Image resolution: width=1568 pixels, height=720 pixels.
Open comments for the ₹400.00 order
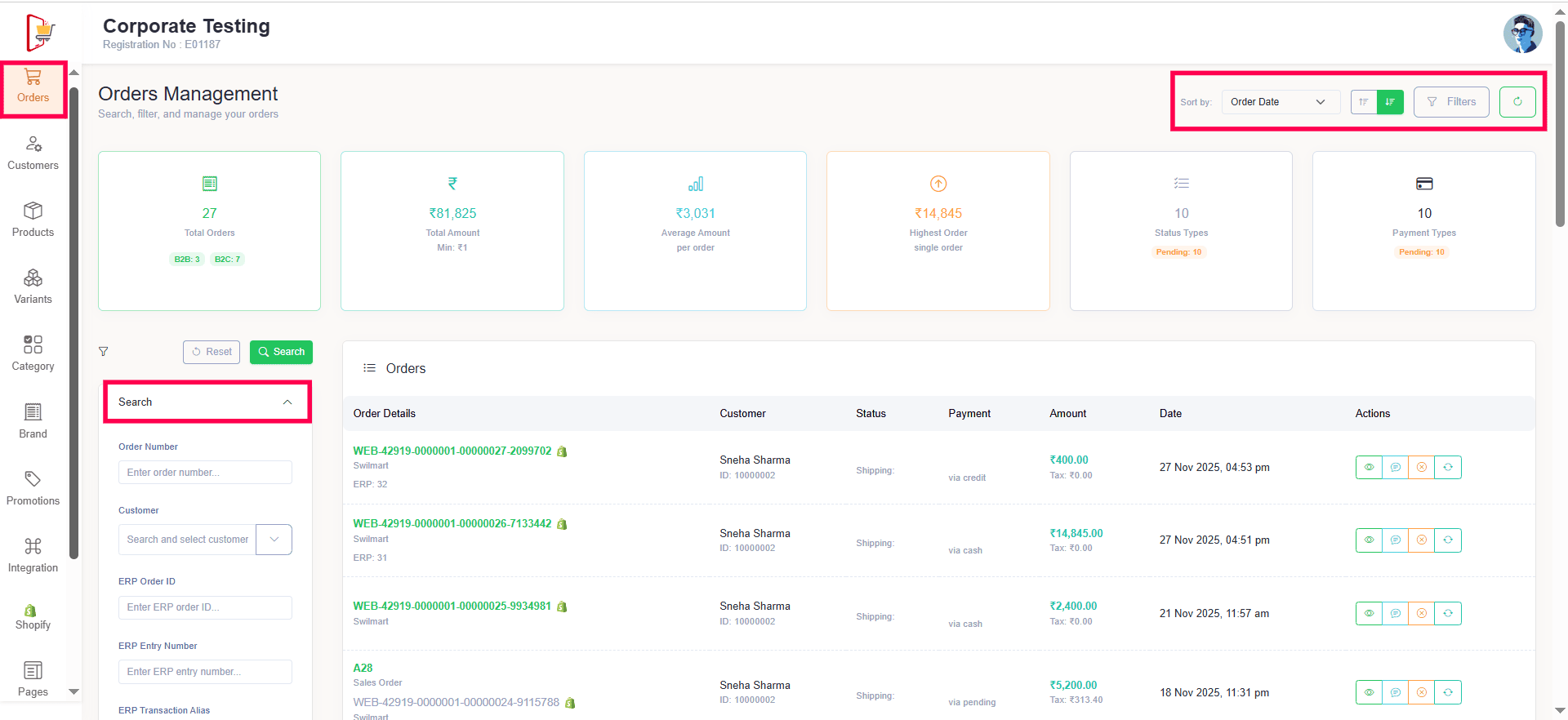point(1395,468)
